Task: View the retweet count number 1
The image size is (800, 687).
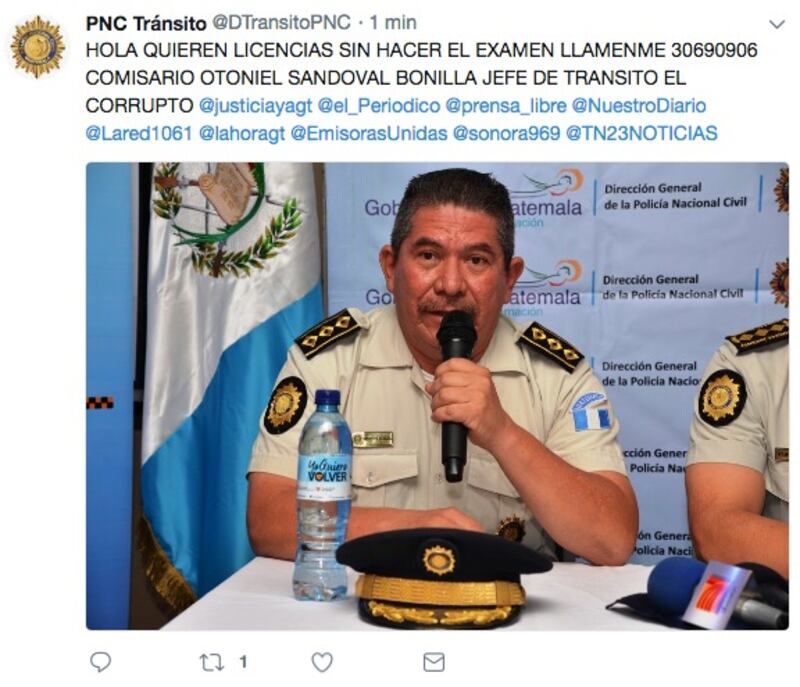Action: (243, 663)
